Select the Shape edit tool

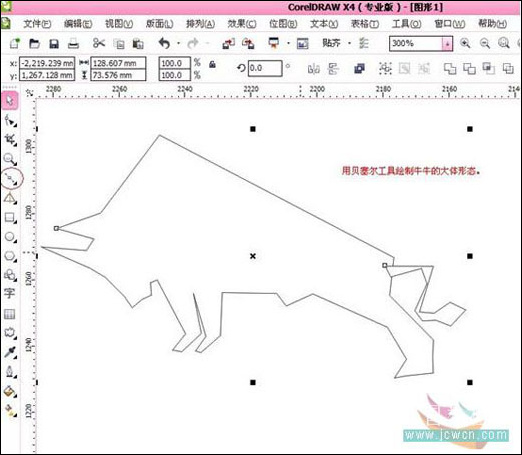pos(10,120)
